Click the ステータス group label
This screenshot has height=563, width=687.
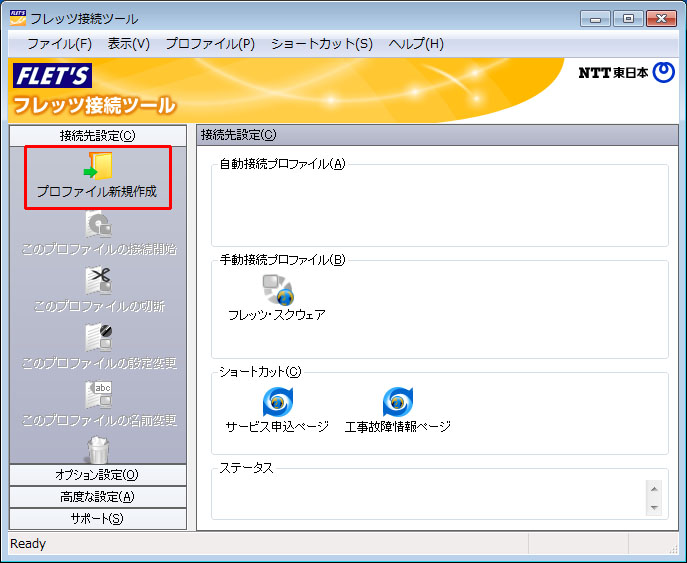(x=247, y=468)
